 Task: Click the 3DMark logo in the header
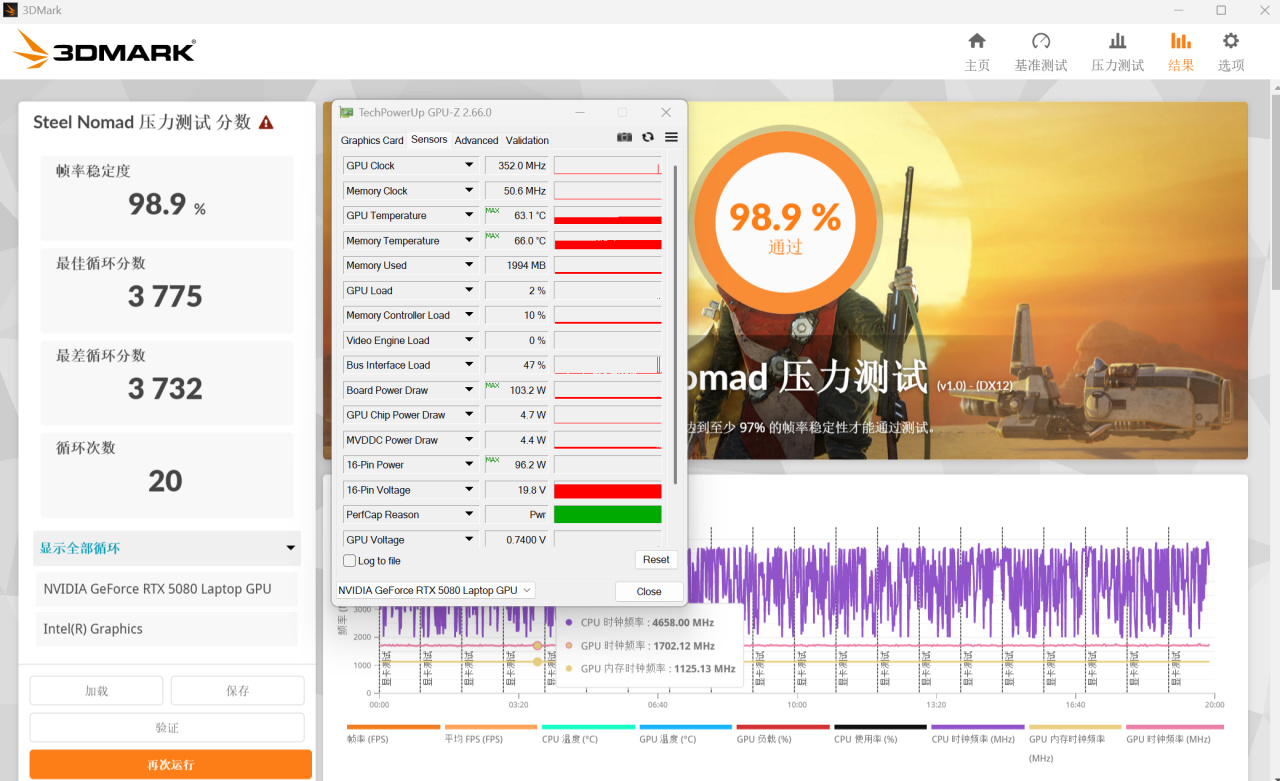click(105, 49)
